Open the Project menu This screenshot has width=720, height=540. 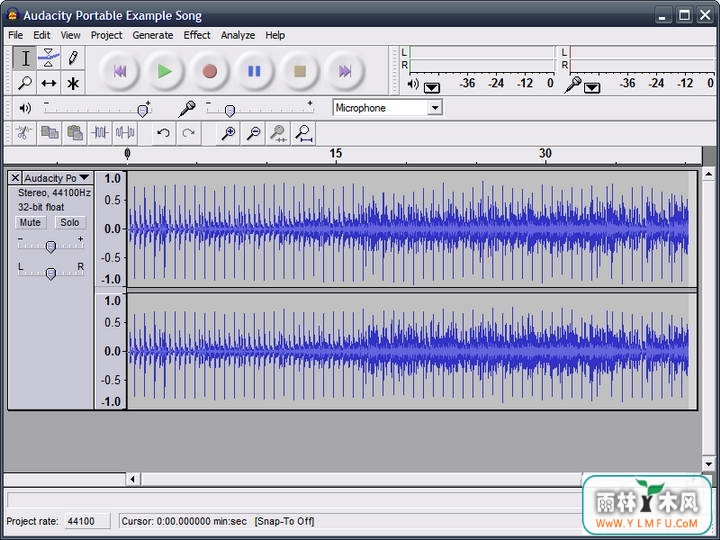pyautogui.click(x=106, y=35)
